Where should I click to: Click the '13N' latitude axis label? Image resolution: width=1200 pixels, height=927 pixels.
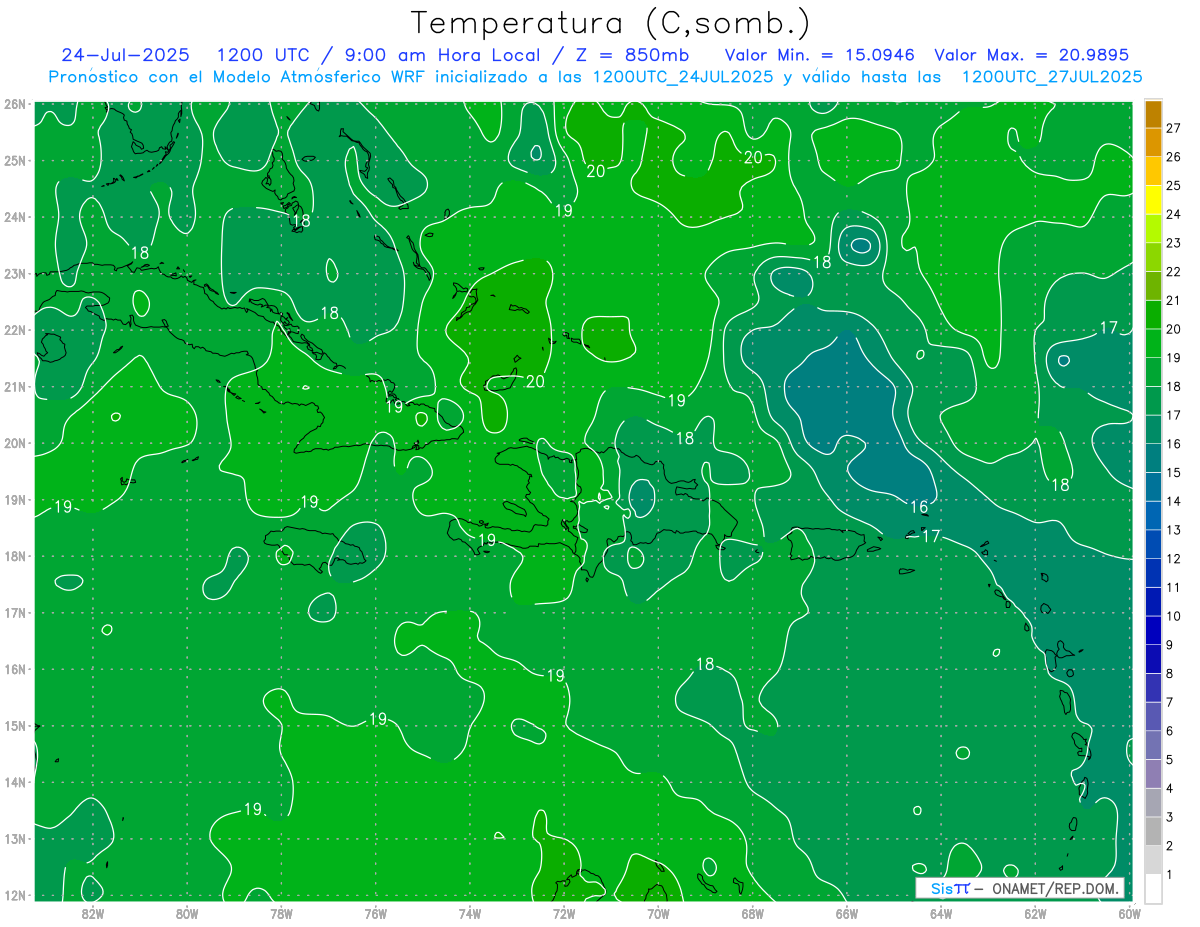(14, 838)
